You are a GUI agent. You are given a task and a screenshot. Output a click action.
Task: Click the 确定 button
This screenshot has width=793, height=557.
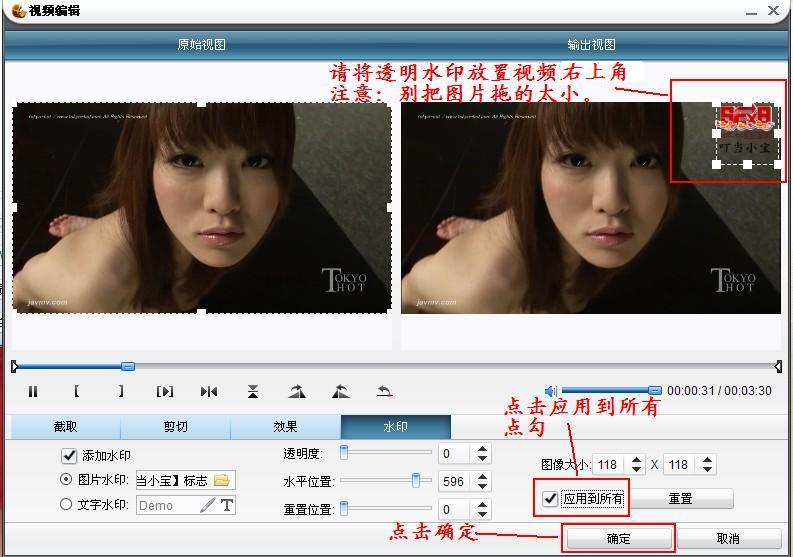618,538
